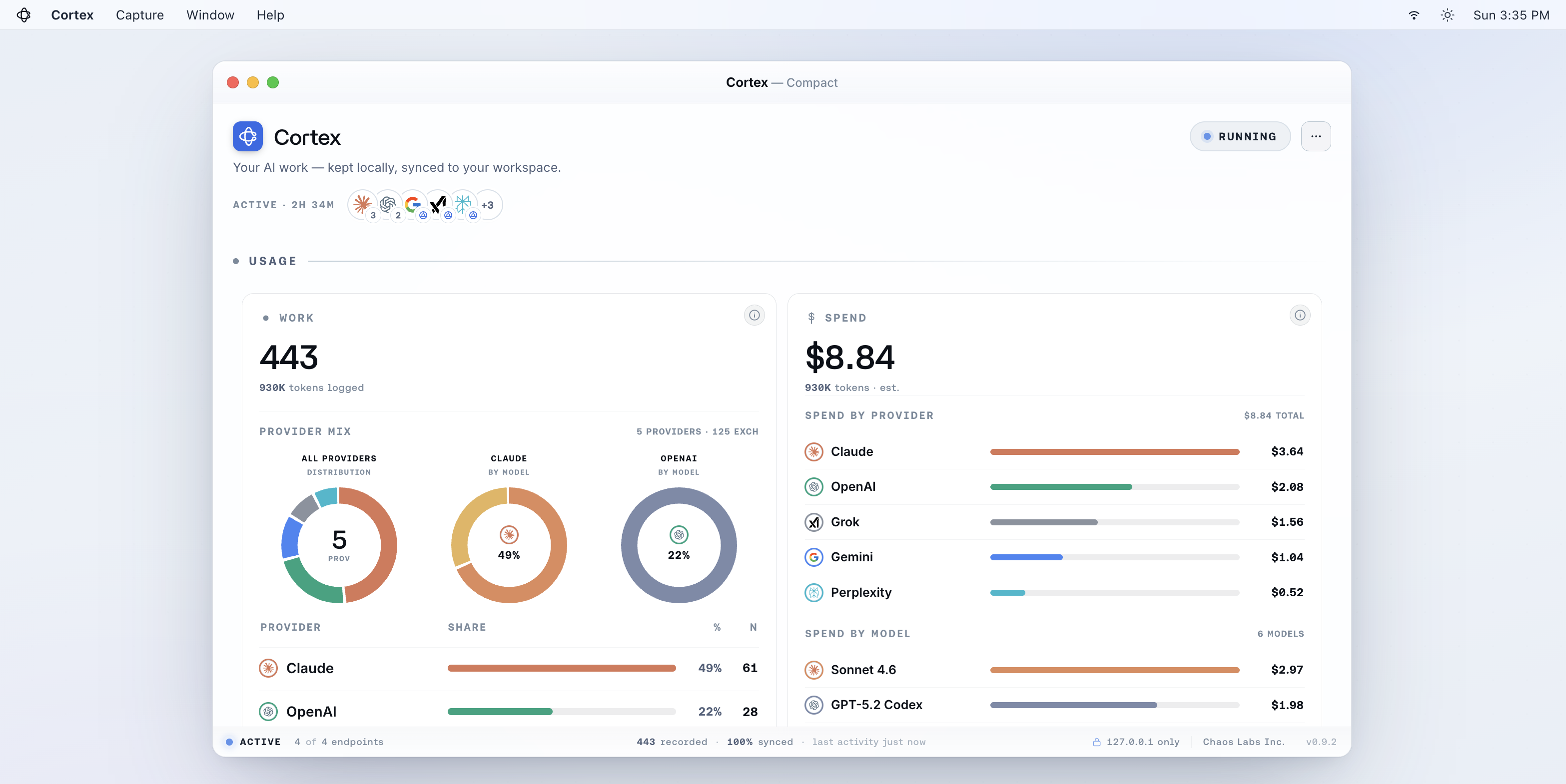Open the Chaos Labs Inc. link
Image resolution: width=1566 pixels, height=784 pixels.
(x=1244, y=742)
